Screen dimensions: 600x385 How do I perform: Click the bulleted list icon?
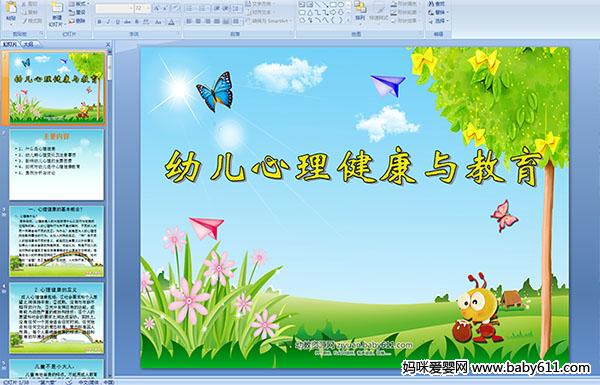(x=190, y=8)
